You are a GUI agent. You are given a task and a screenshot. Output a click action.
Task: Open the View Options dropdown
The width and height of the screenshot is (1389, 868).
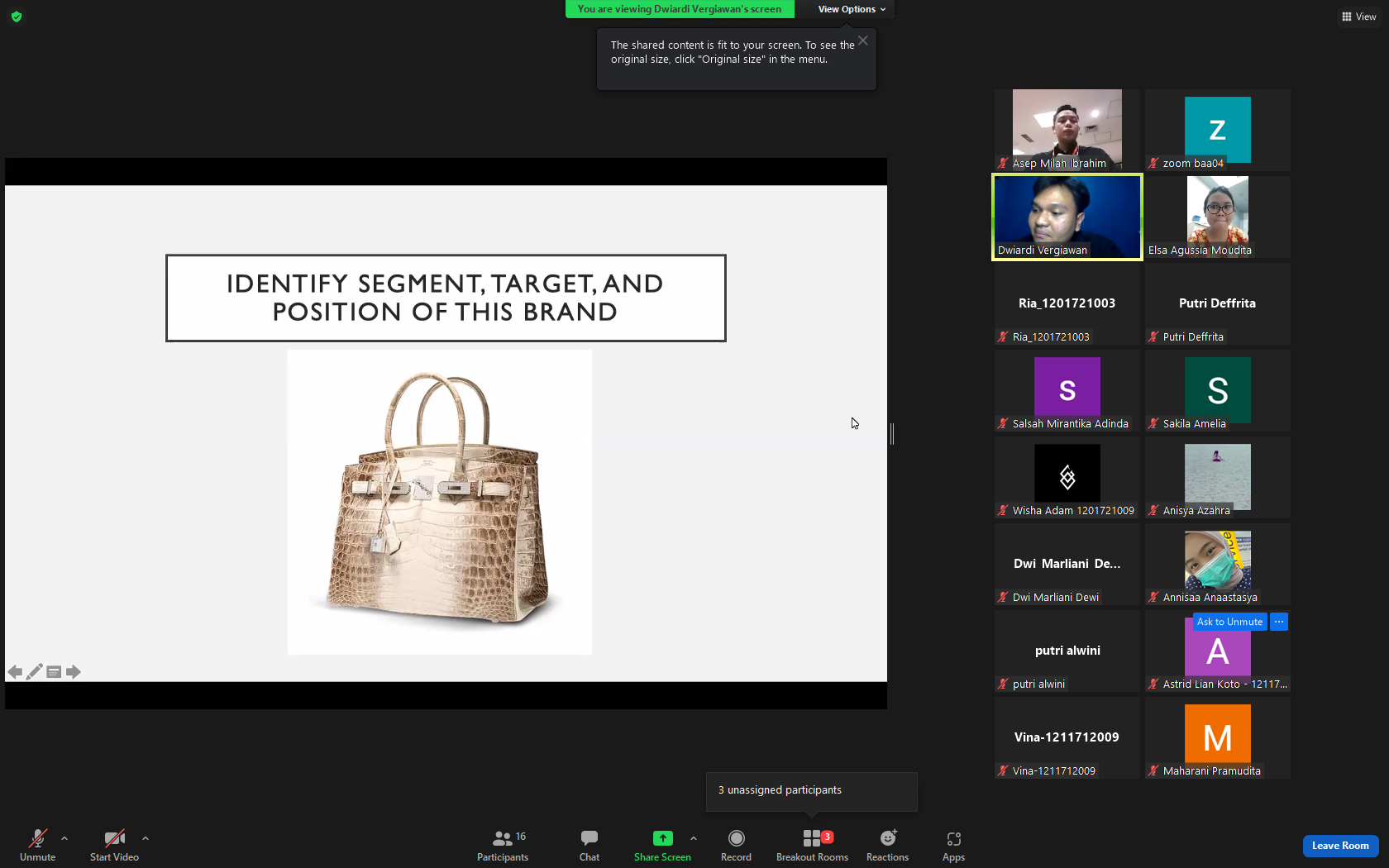tap(852, 9)
